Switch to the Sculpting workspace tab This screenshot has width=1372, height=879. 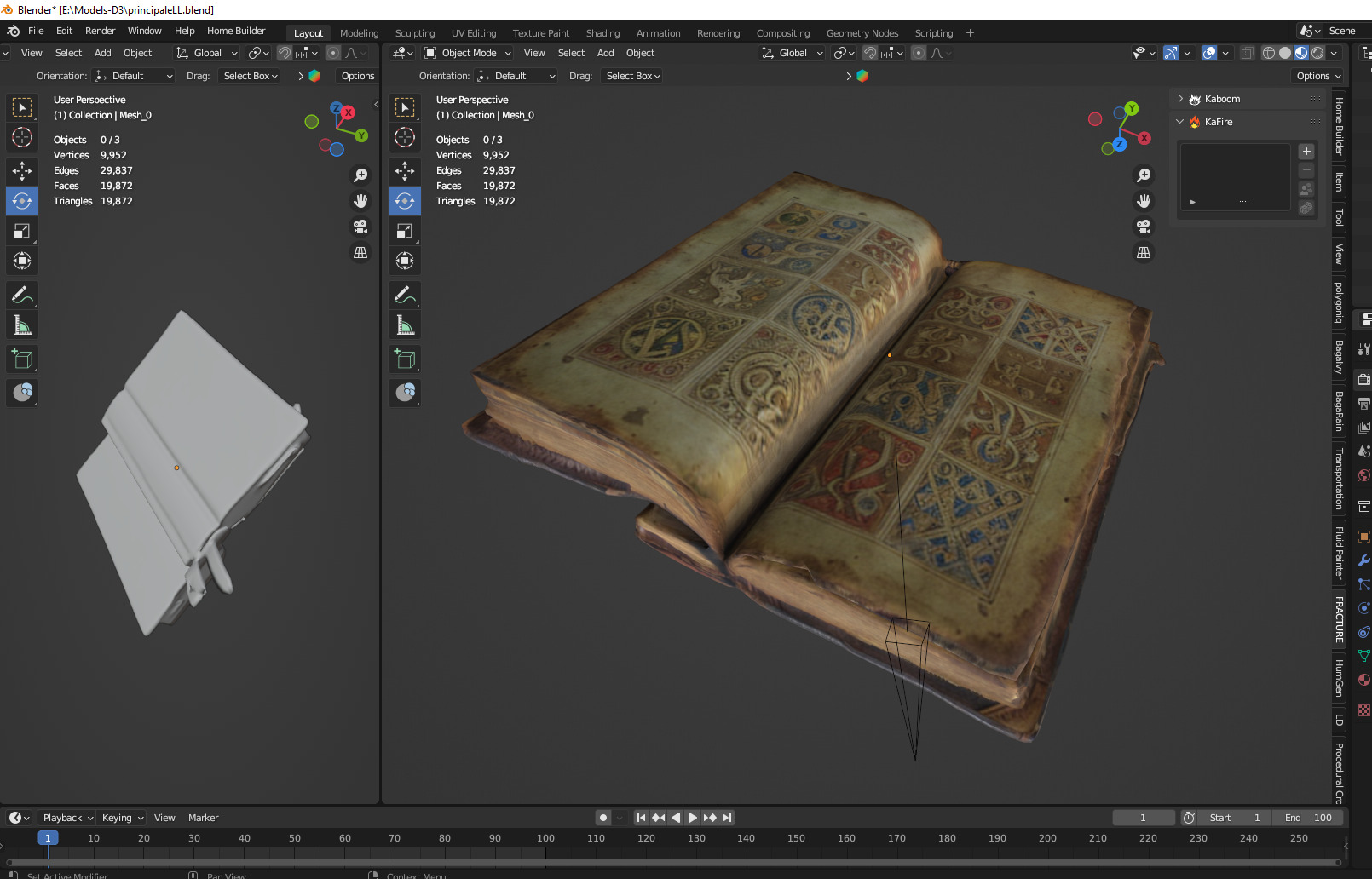[415, 33]
